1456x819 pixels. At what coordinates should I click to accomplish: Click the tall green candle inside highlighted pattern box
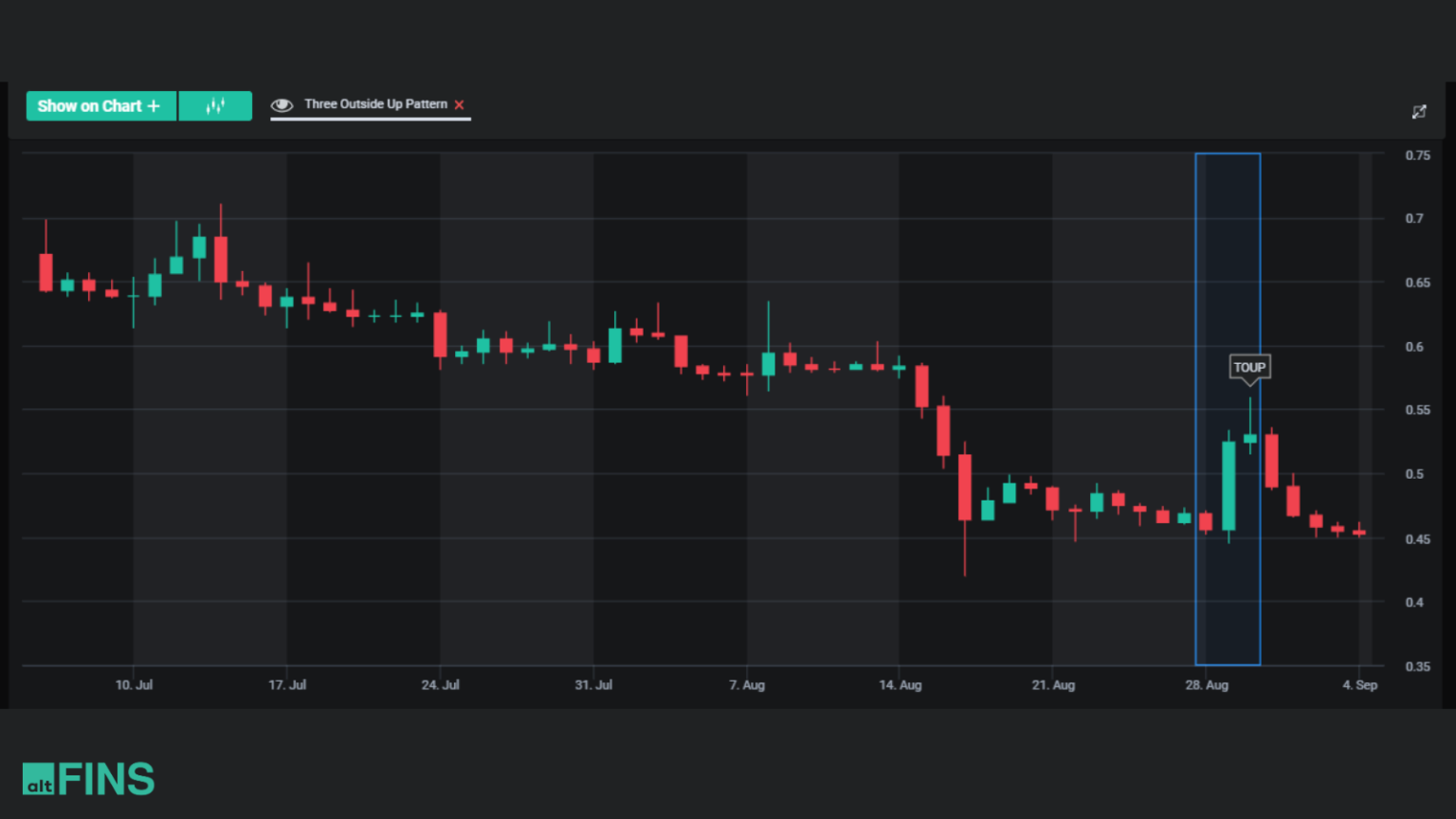coord(1228,485)
